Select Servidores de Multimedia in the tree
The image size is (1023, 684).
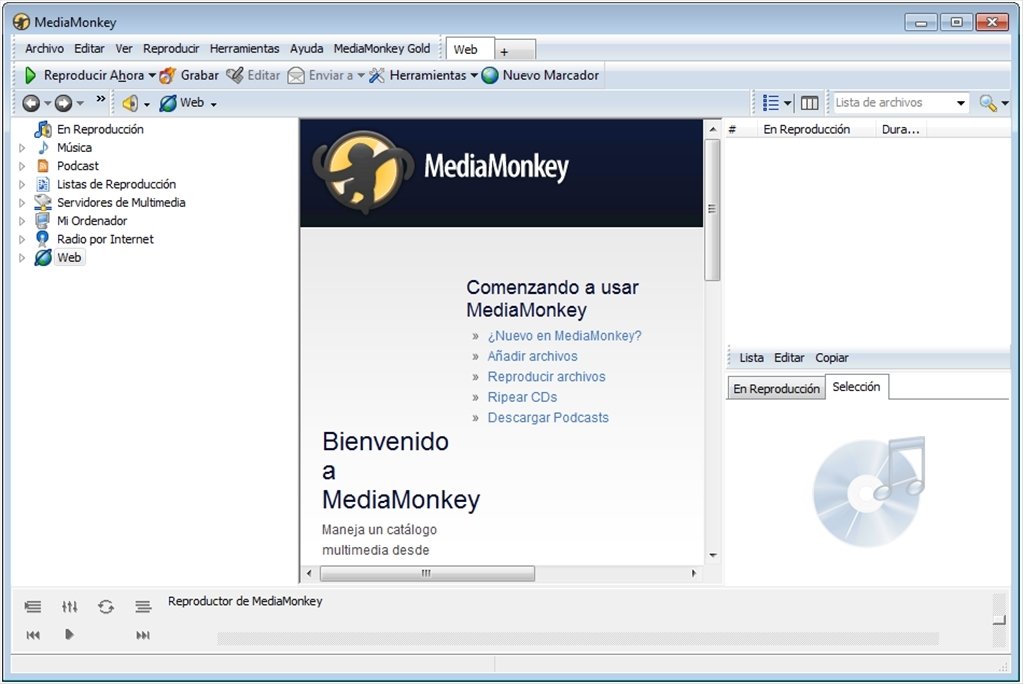click(121, 202)
